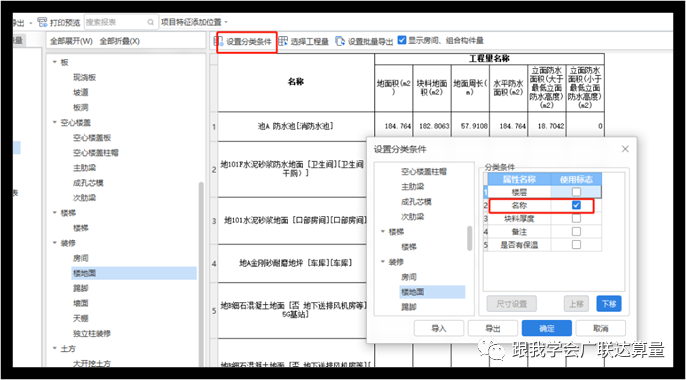Select 成孔芯模 in the dialog tree
The height and width of the screenshot is (380, 686).
(416, 202)
